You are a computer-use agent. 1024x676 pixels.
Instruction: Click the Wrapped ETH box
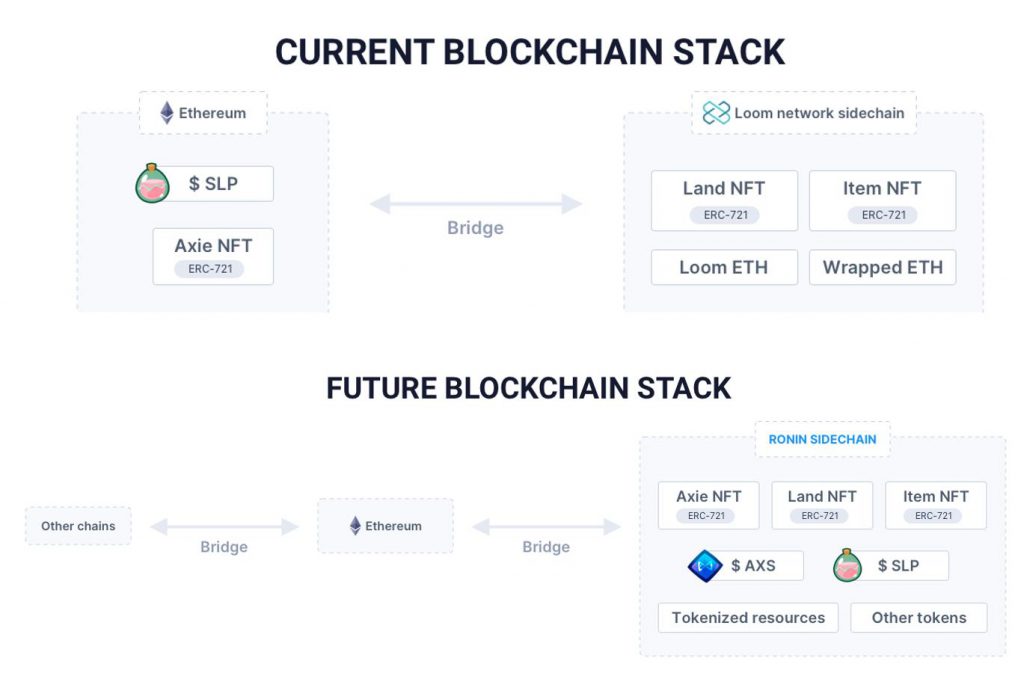click(882, 267)
